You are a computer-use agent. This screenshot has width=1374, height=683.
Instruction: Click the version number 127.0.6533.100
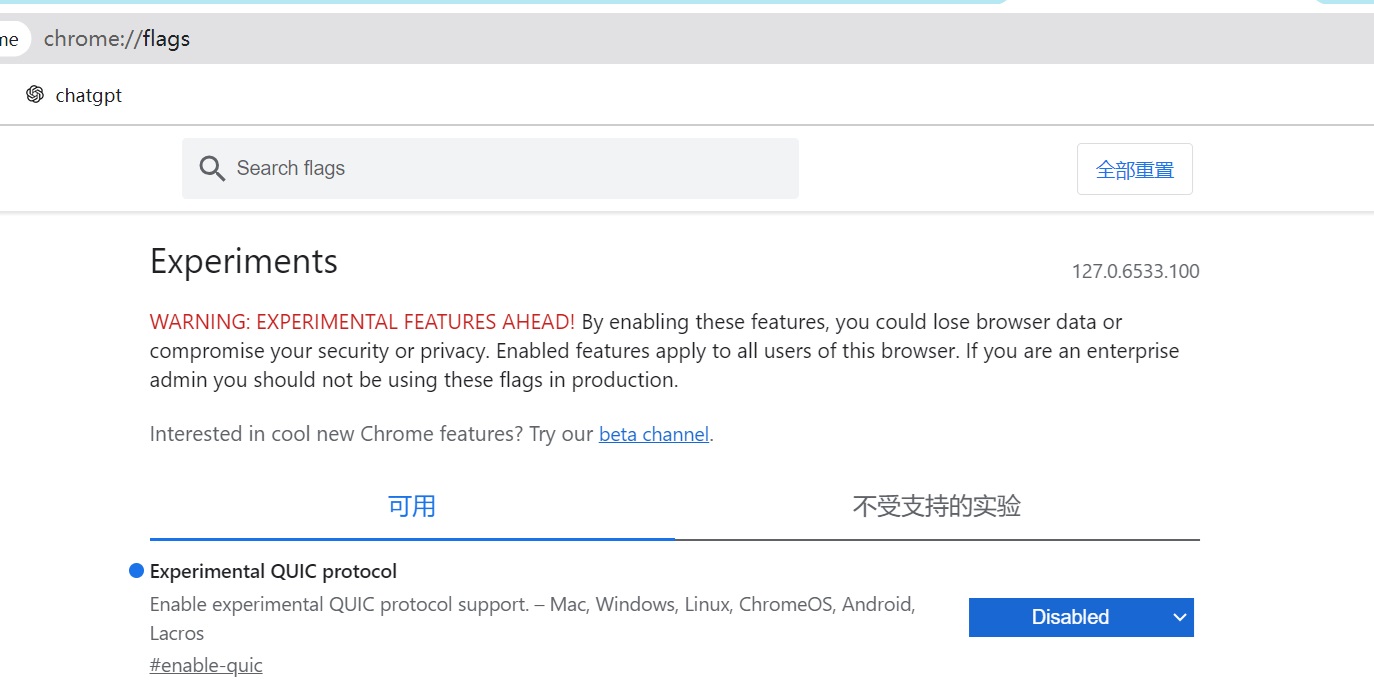point(1135,271)
